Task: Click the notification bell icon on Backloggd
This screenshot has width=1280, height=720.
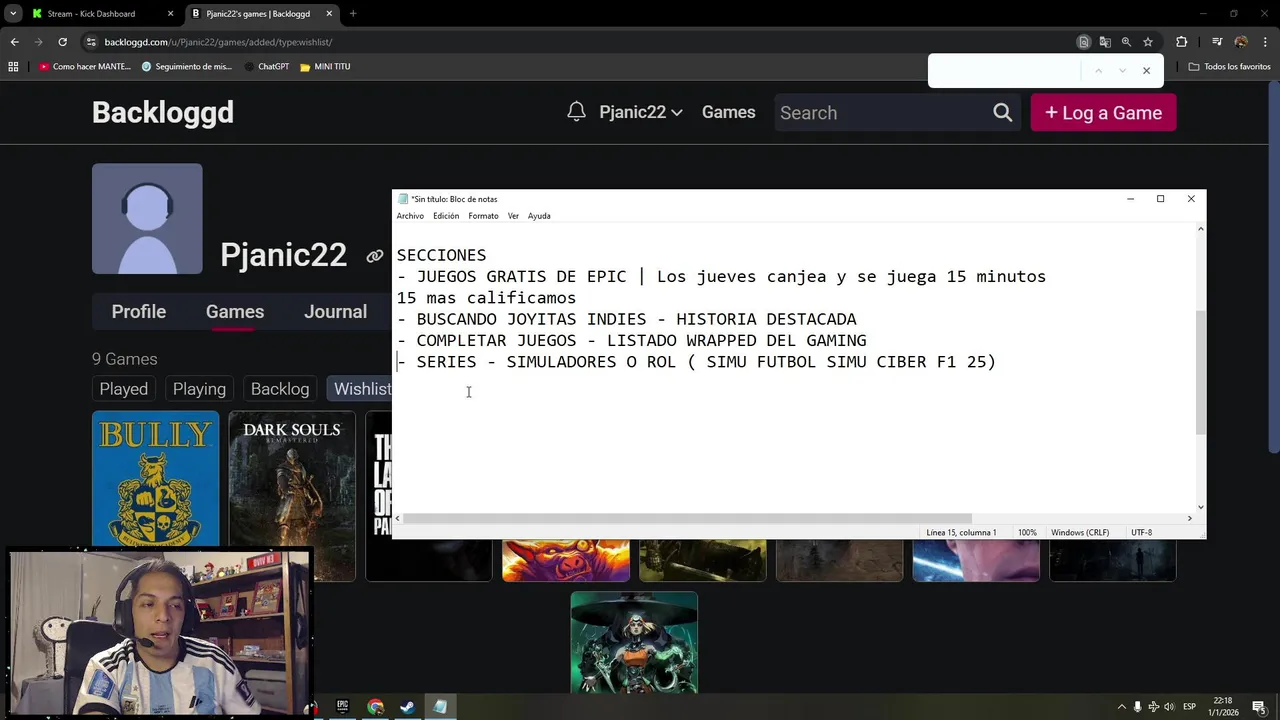Action: coord(576,112)
